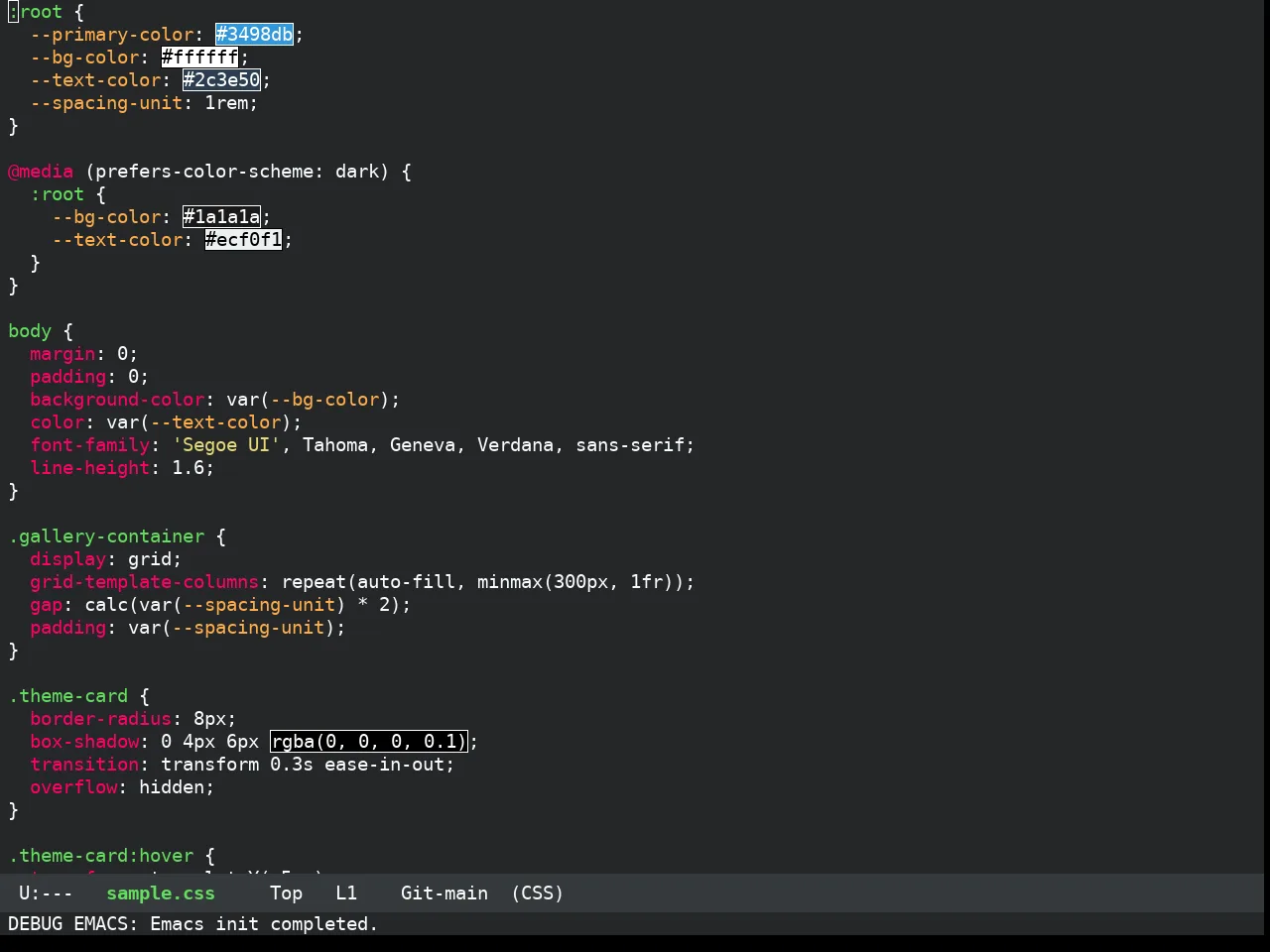Click the L1 line number indicator
Image resolution: width=1270 pixels, height=952 pixels.
coord(346,893)
